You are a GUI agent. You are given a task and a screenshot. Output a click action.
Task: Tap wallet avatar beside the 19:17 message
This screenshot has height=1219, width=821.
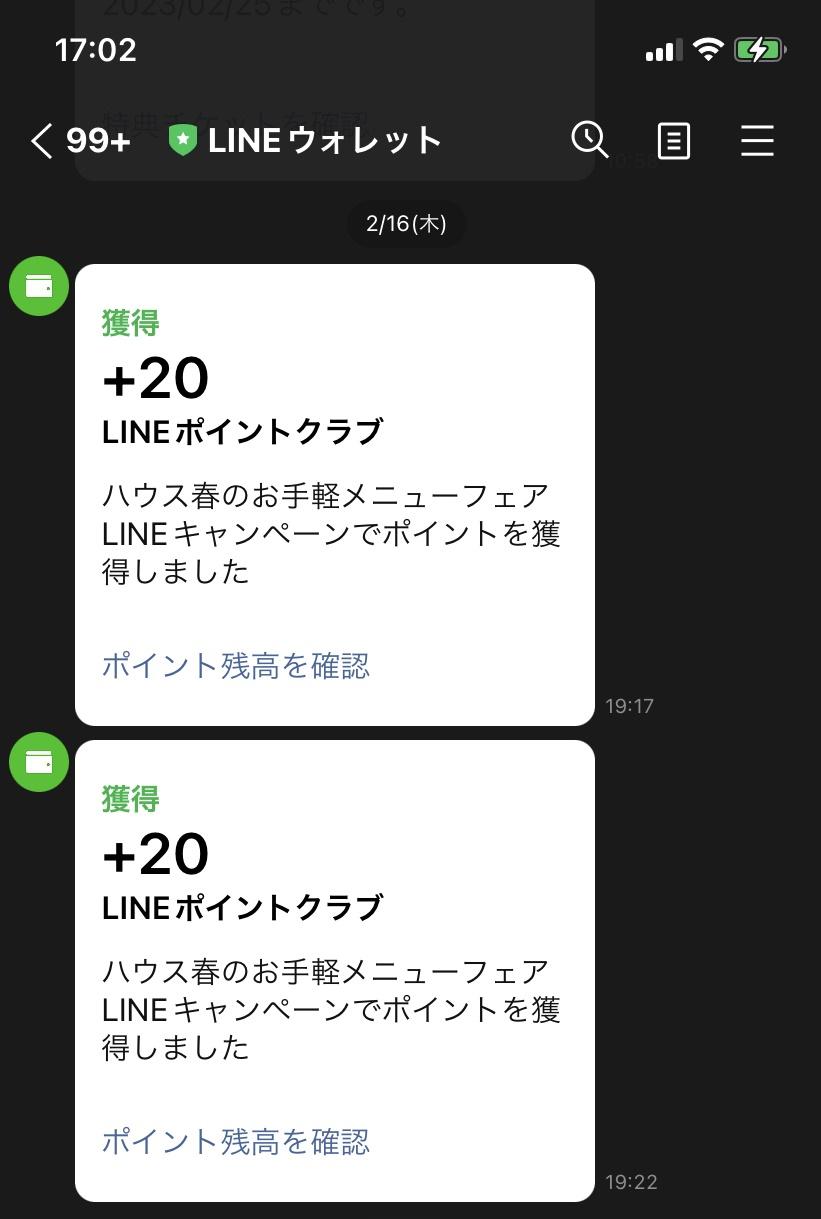pyautogui.click(x=39, y=286)
